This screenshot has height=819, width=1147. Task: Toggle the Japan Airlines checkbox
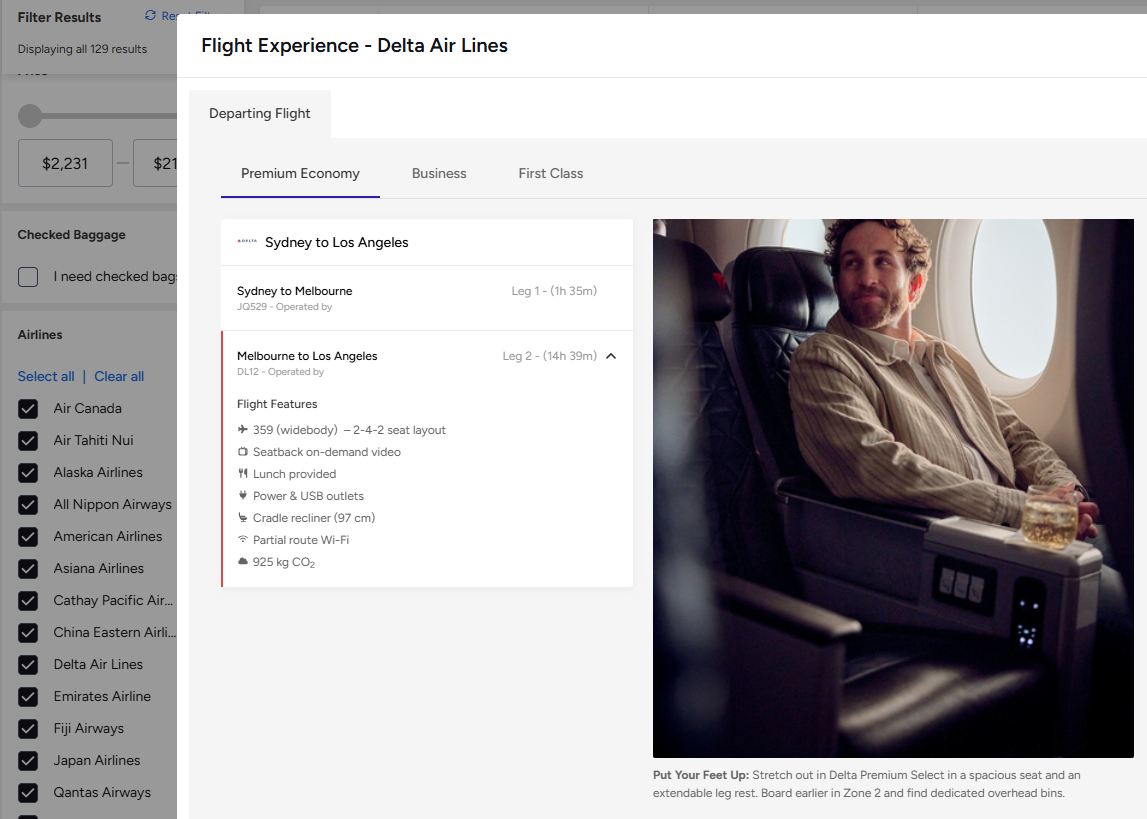coord(28,760)
